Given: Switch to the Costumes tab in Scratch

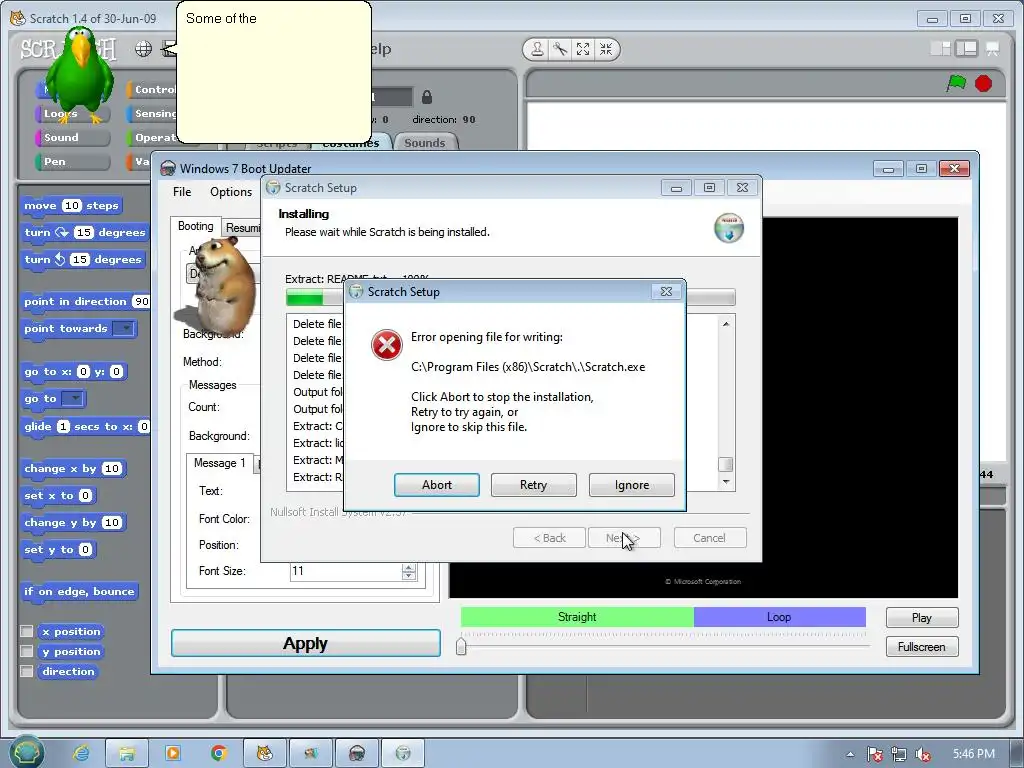Looking at the screenshot, I should 351,144.
